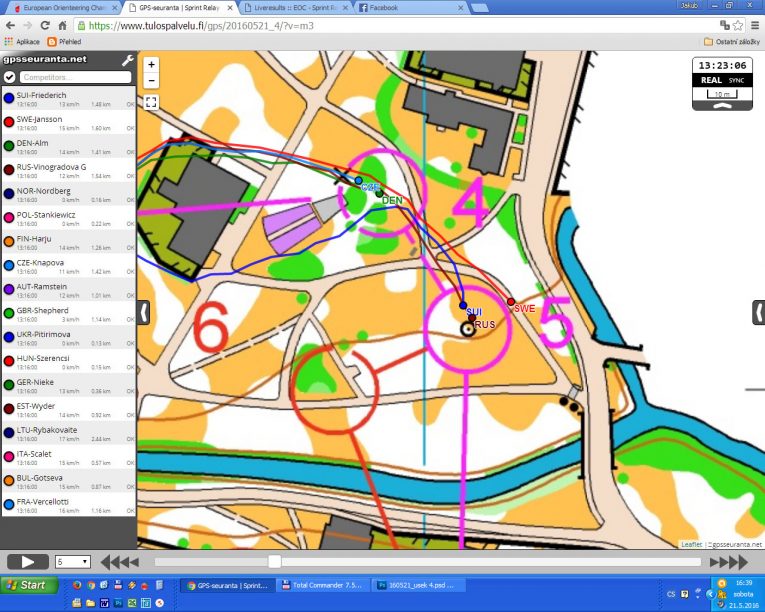Click the SYNC mode button

736,81
